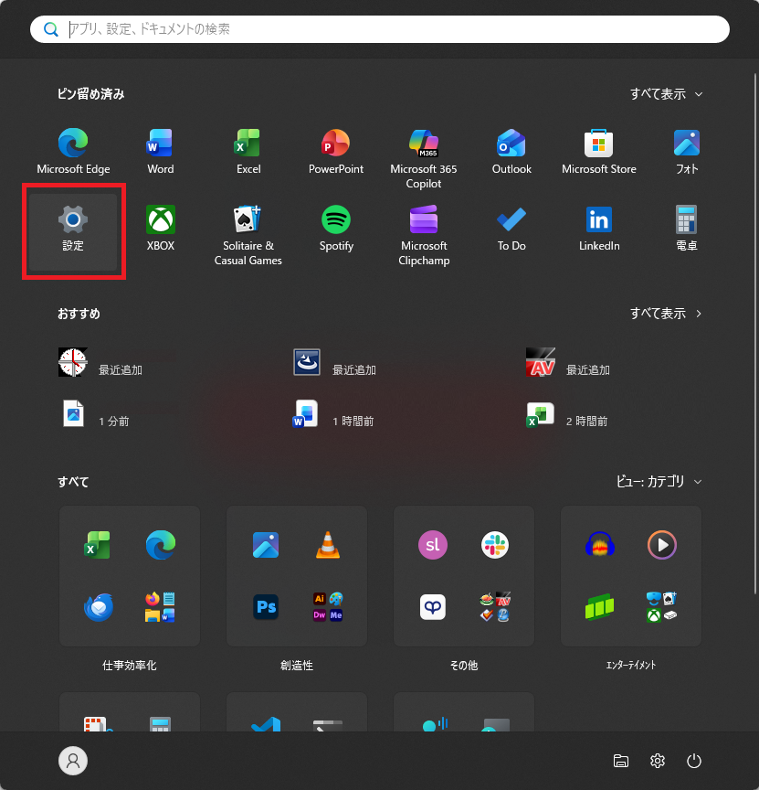The height and width of the screenshot is (791, 760).
Task: Open Microsoft Edge from pinned apps
Action: [x=73, y=151]
